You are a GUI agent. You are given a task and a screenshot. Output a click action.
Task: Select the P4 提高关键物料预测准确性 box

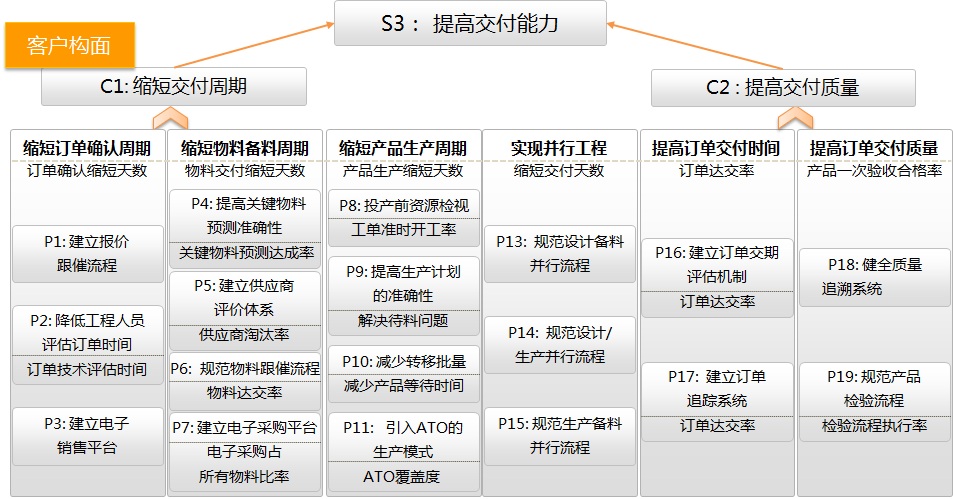click(x=245, y=215)
